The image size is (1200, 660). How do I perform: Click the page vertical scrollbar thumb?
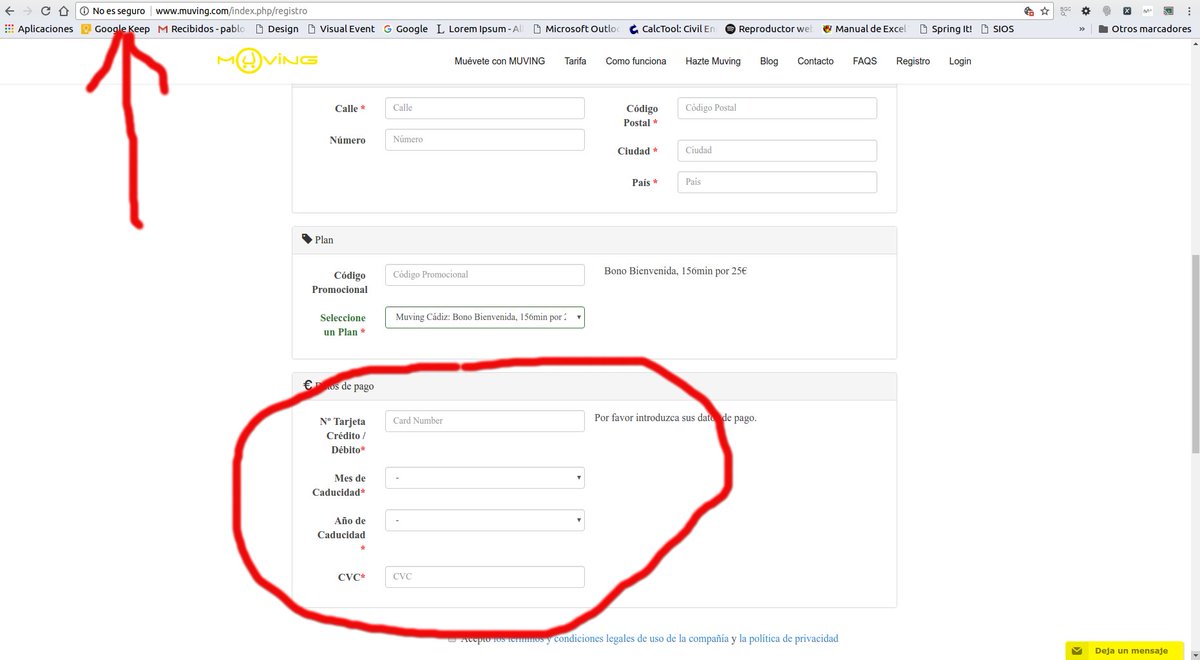coord(1194,353)
